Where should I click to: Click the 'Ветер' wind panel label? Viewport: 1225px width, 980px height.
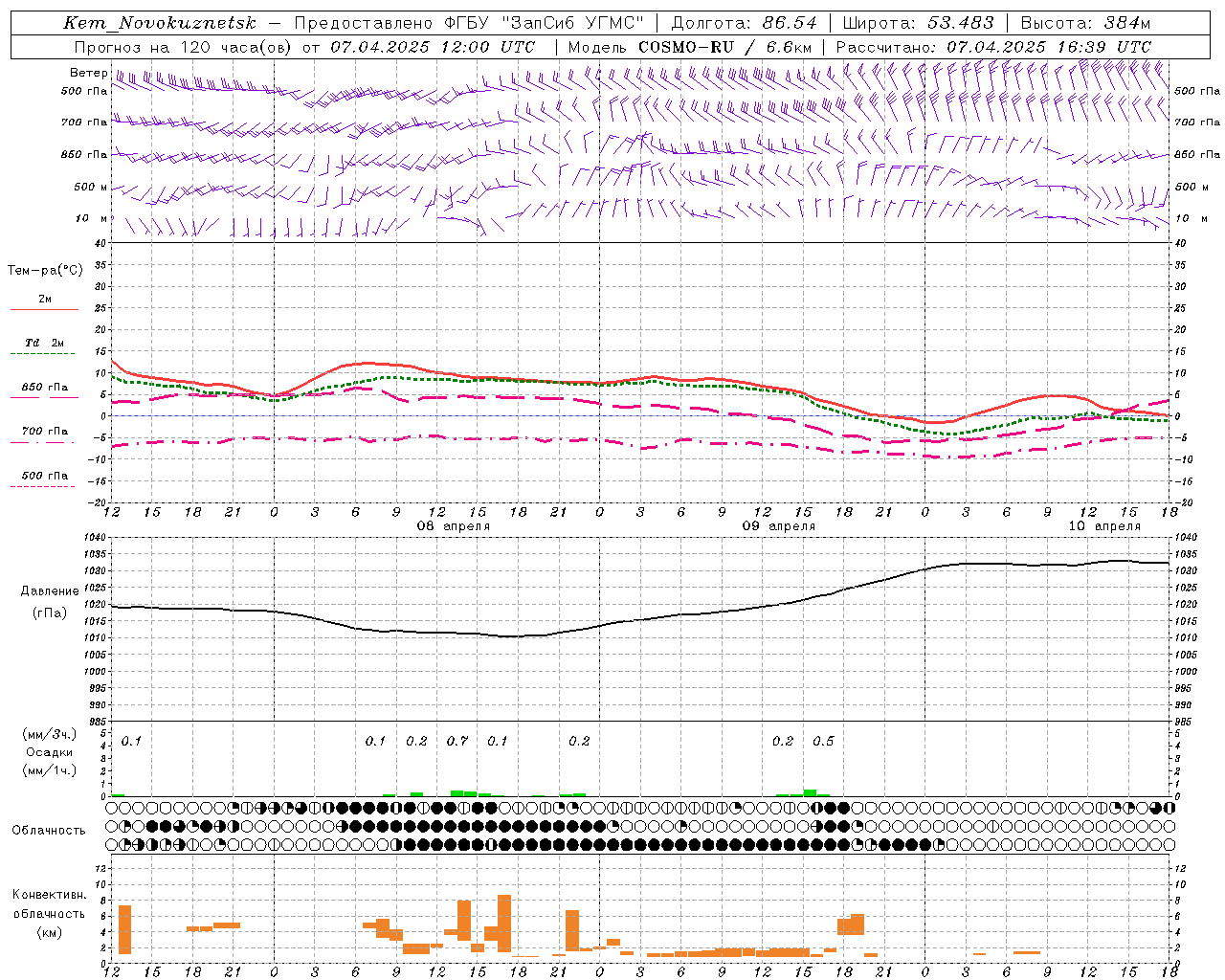point(88,73)
